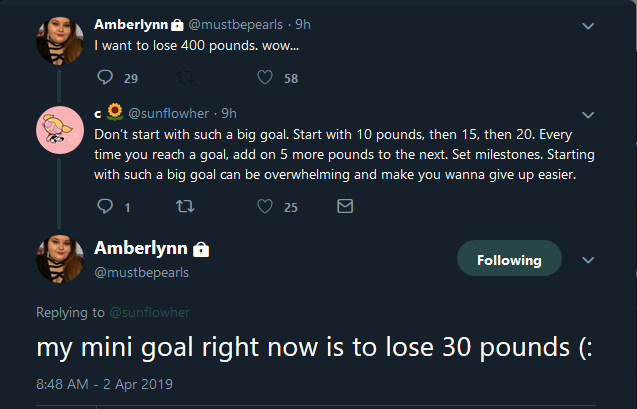
Task: Send @sunflowher tweet via direct message envelope
Action: [345, 206]
